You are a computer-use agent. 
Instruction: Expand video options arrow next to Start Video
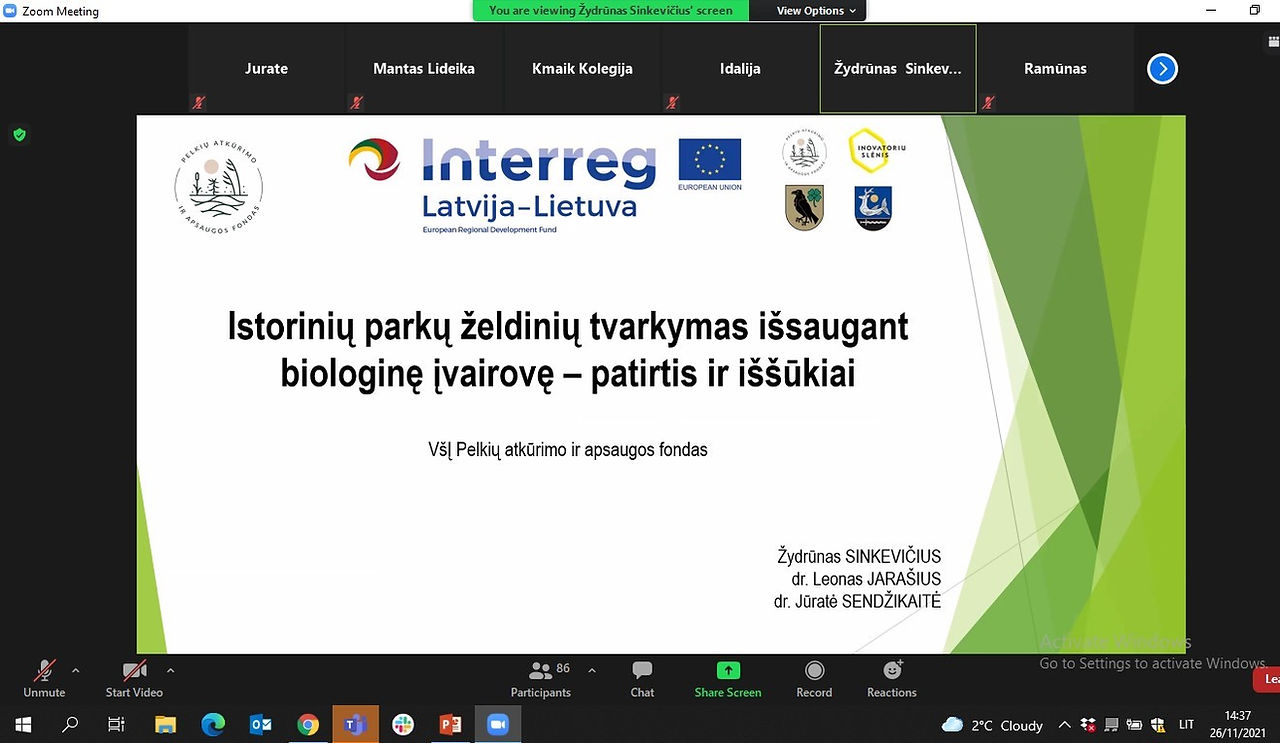click(x=170, y=670)
